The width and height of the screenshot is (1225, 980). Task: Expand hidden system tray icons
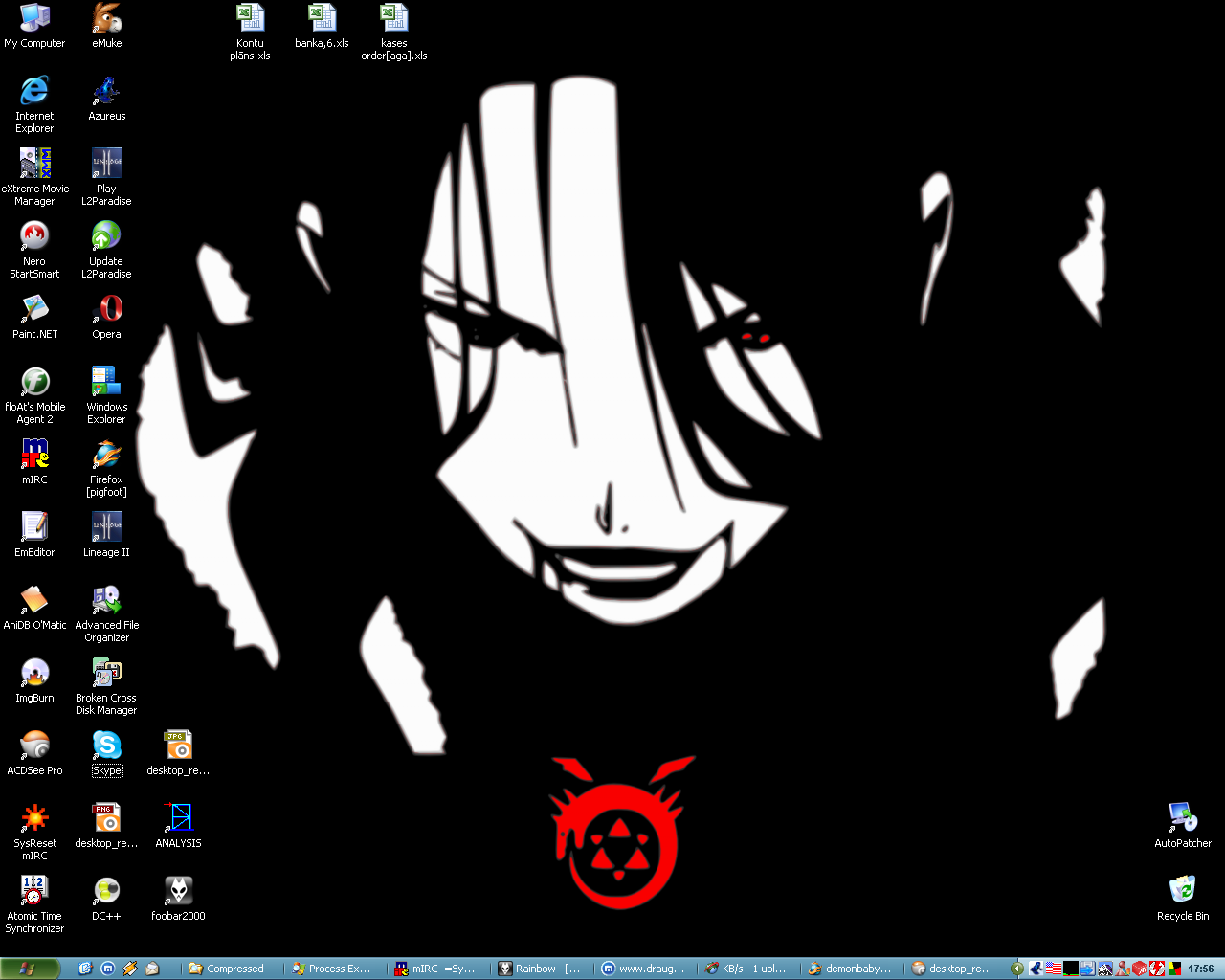coord(1017,969)
